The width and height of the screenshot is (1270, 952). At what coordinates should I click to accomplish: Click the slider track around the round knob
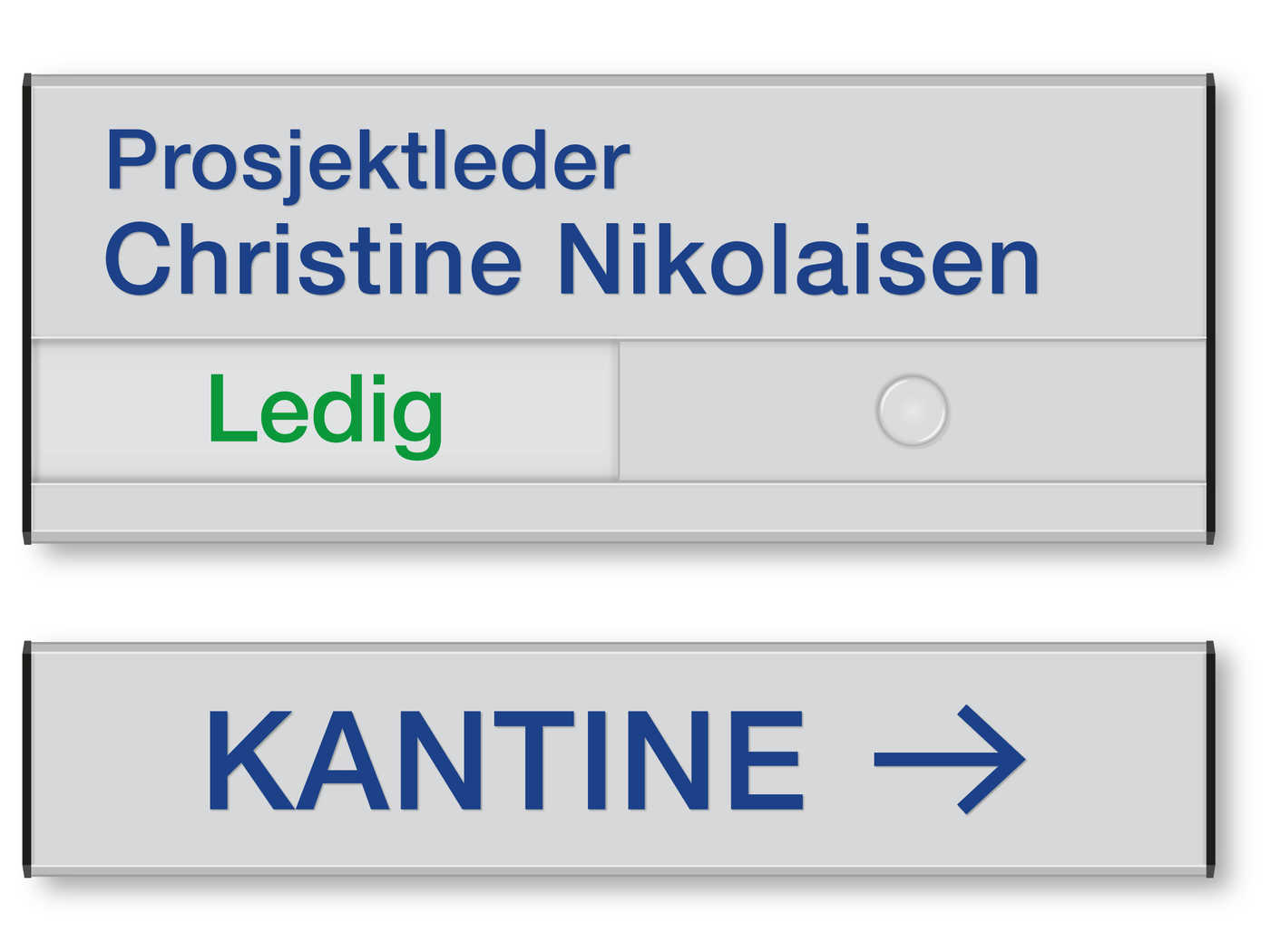coord(913,412)
